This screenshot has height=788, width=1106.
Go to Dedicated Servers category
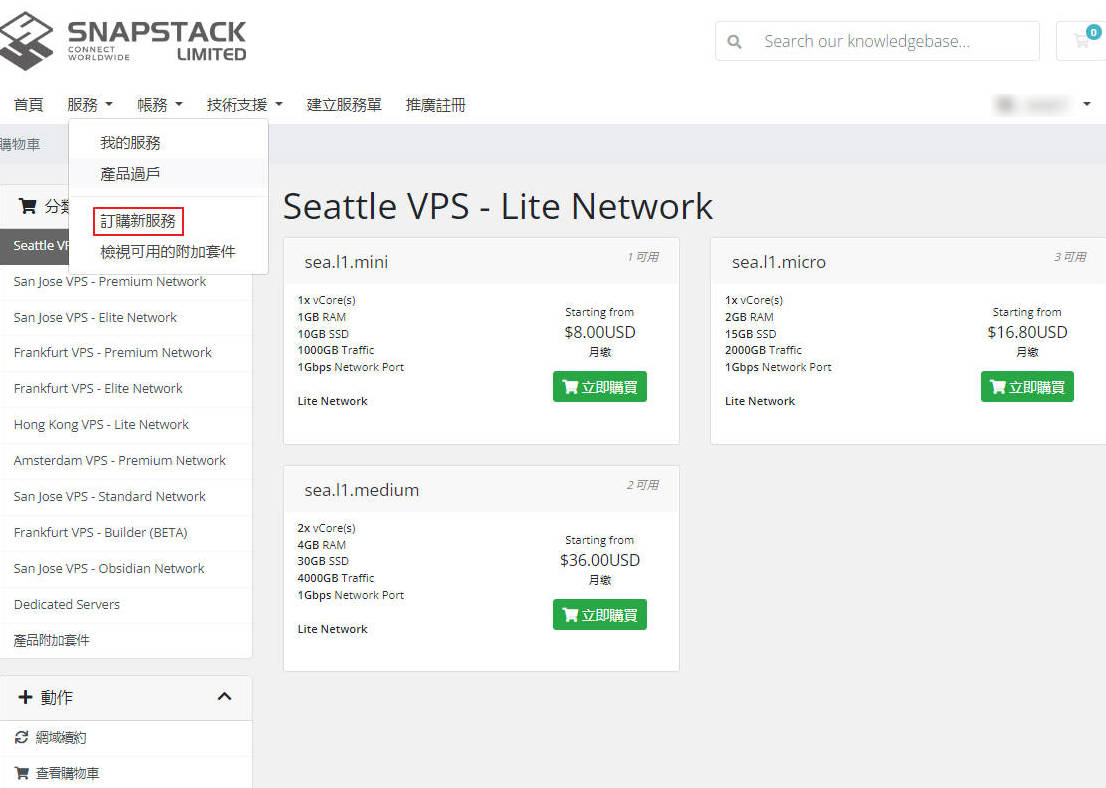pyautogui.click(x=67, y=604)
